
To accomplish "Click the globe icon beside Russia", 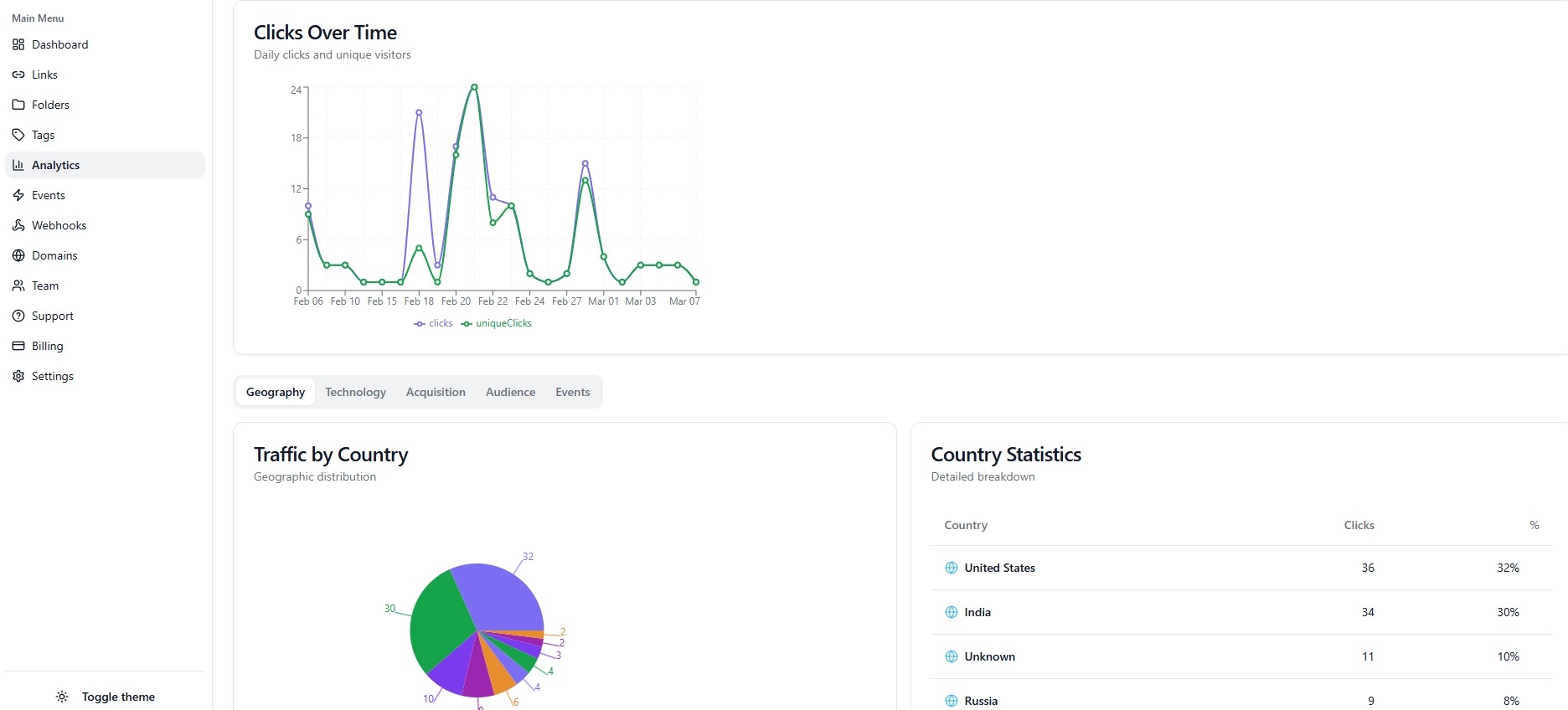I will pyautogui.click(x=952, y=701).
